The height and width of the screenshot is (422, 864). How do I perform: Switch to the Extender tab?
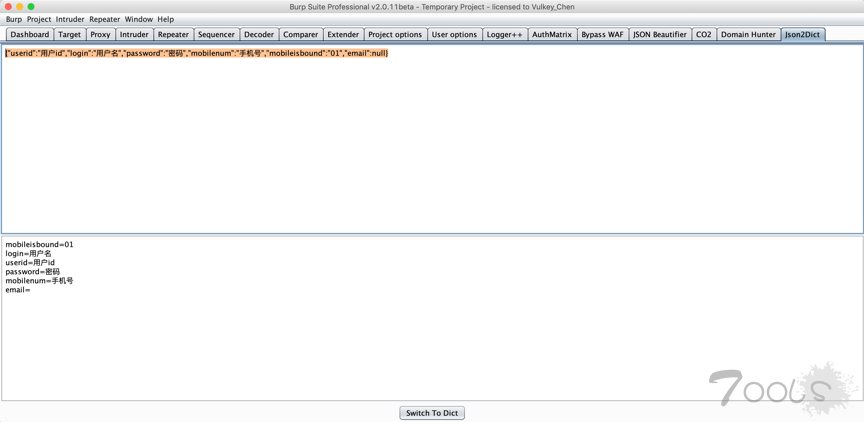[343, 34]
